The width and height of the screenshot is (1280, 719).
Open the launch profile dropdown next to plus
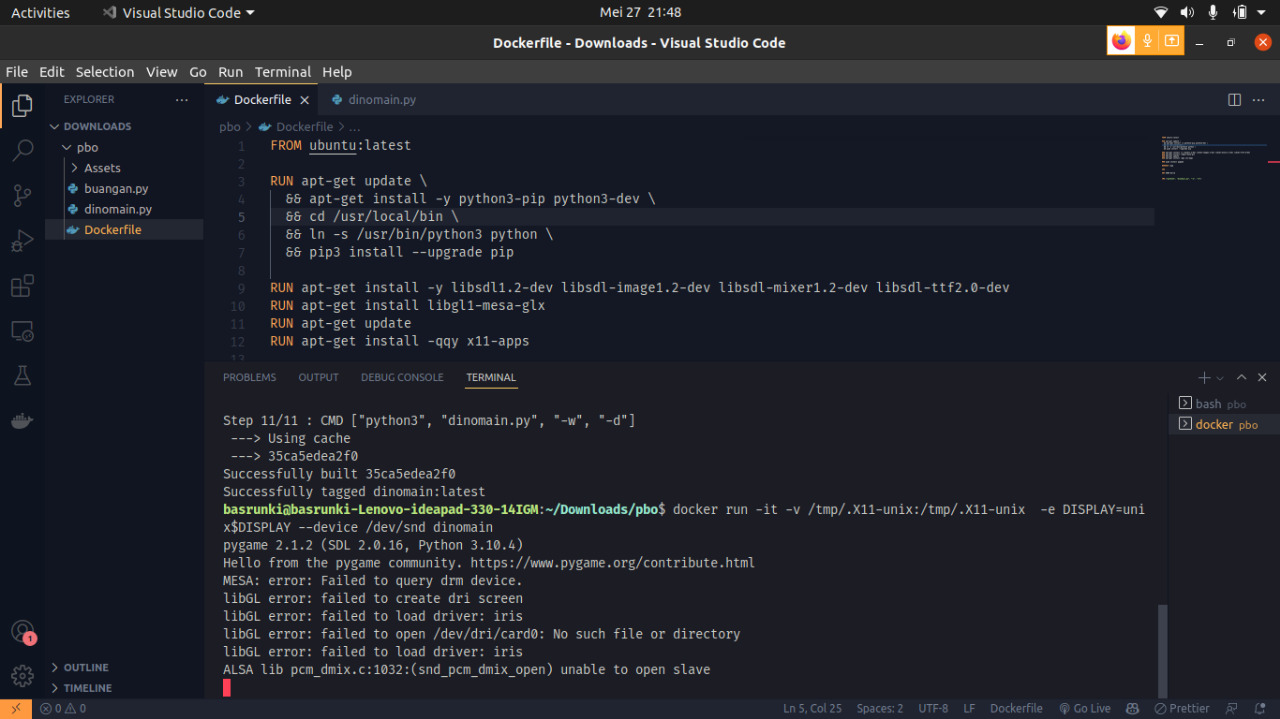click(x=1220, y=378)
